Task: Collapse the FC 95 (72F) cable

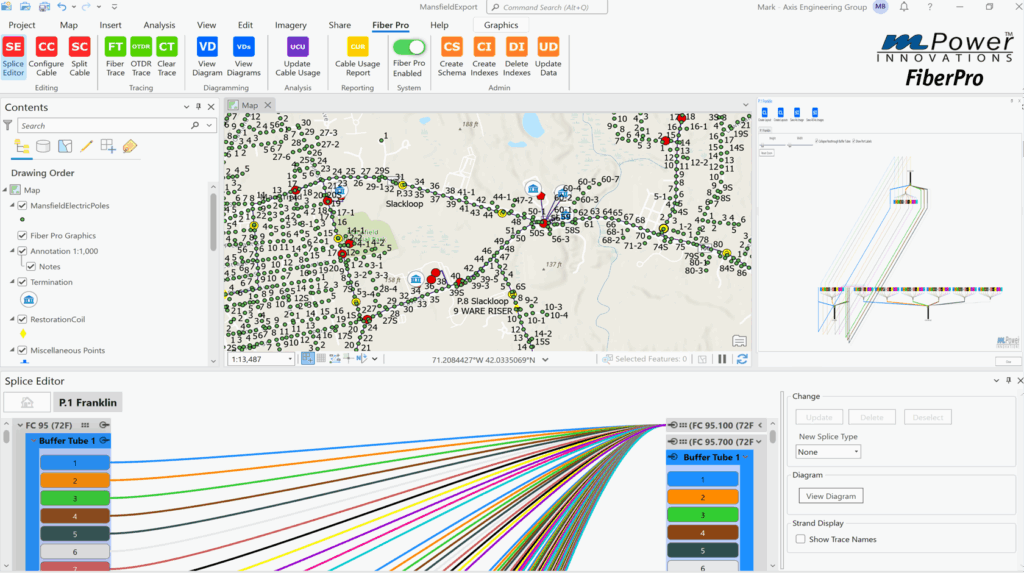Action: coord(20,425)
